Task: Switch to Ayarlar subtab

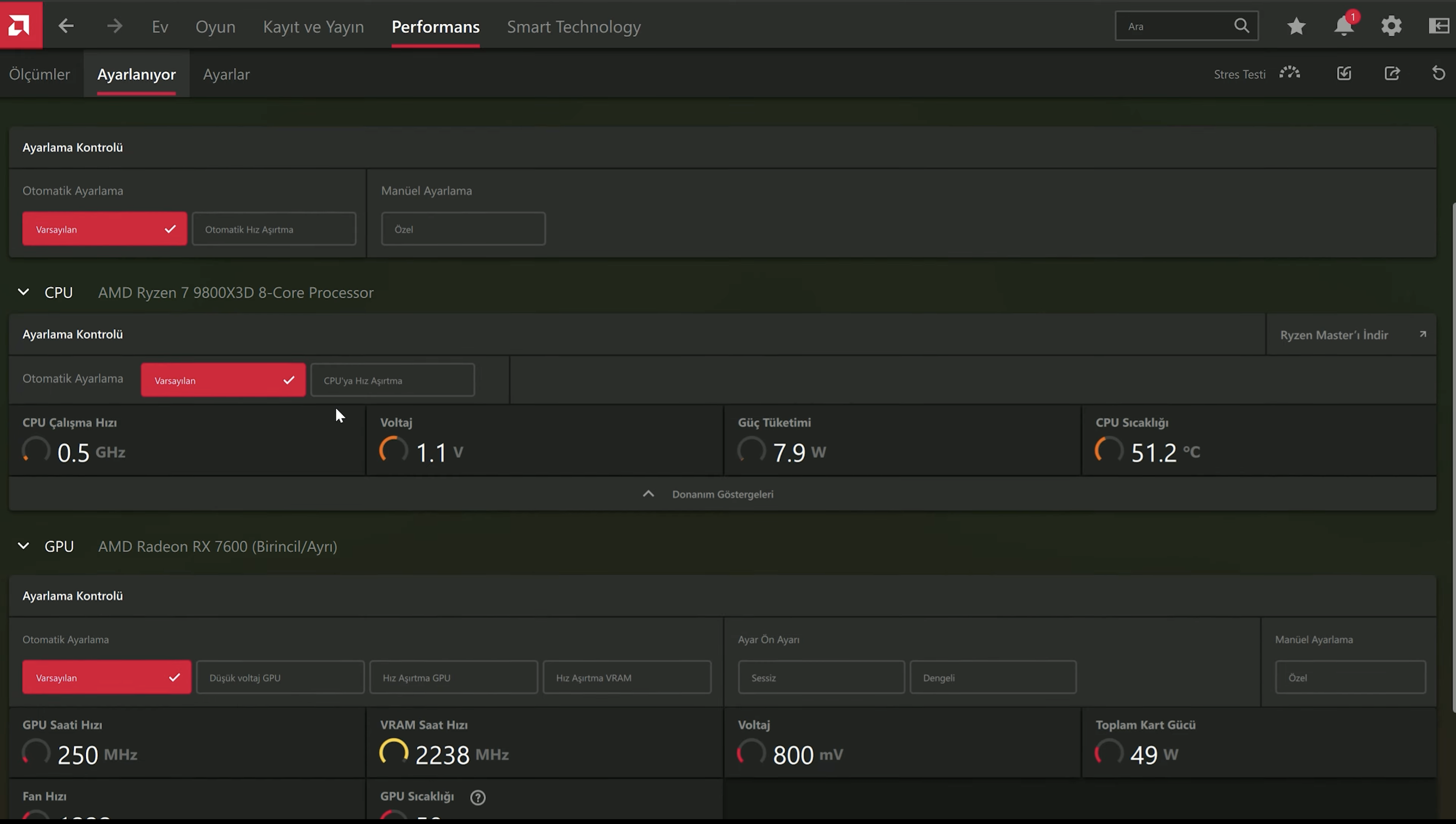Action: 226,74
